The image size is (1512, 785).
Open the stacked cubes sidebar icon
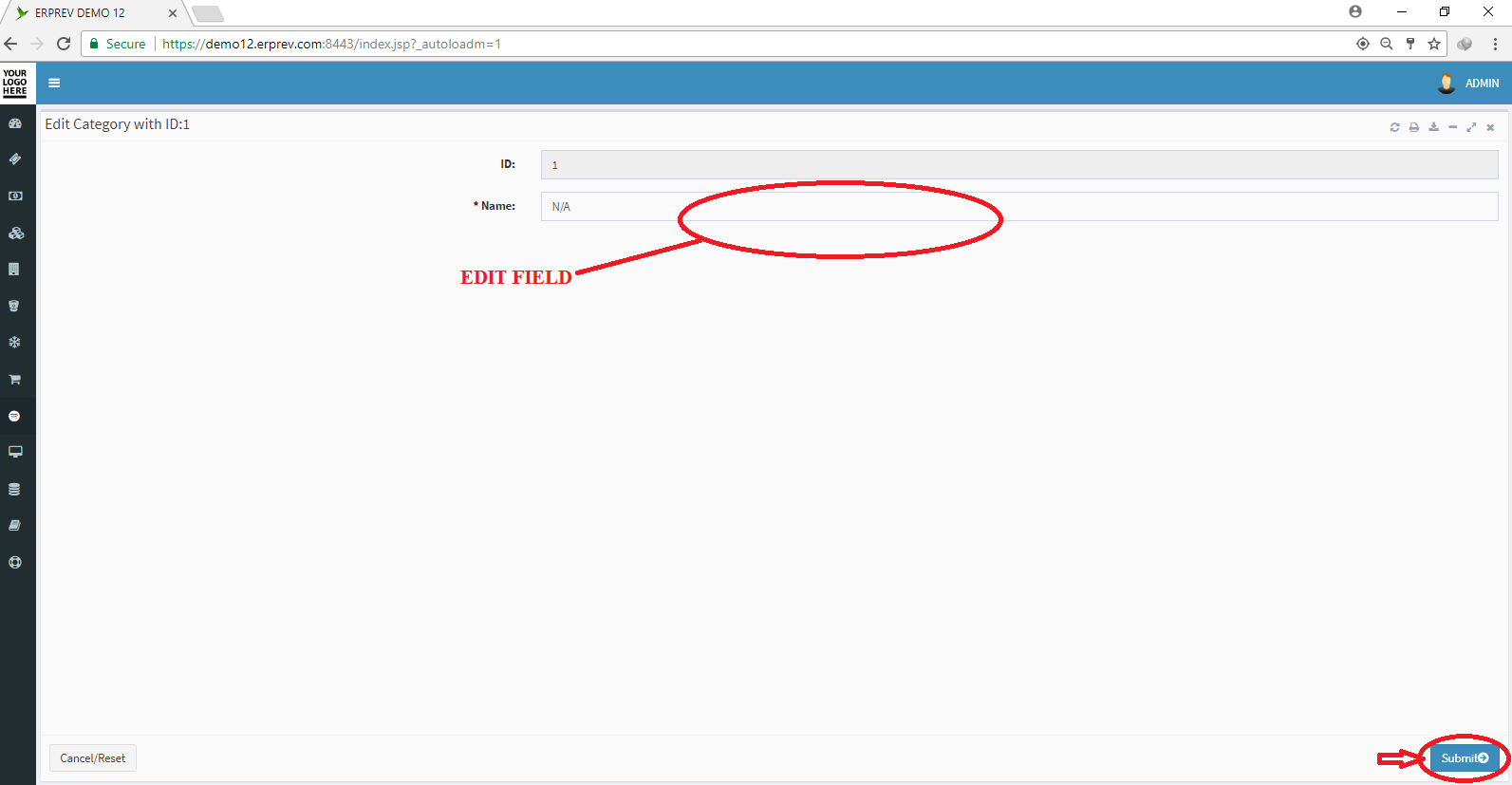click(x=15, y=233)
